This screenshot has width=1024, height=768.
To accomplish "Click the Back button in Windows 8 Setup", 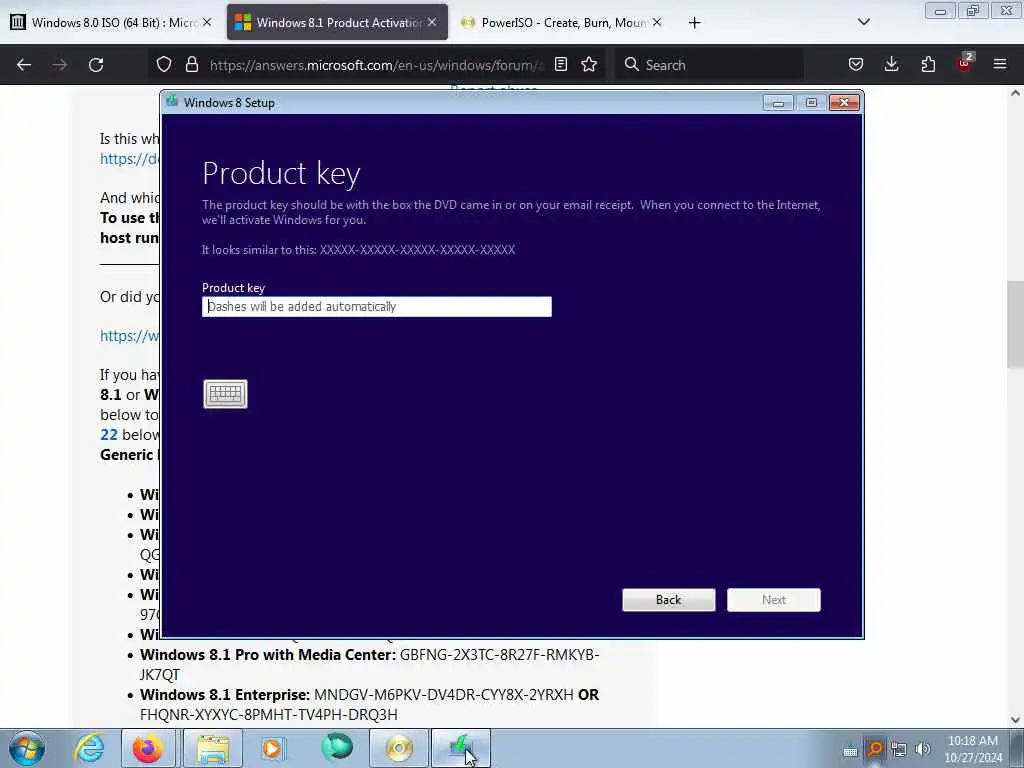I will point(669,600).
